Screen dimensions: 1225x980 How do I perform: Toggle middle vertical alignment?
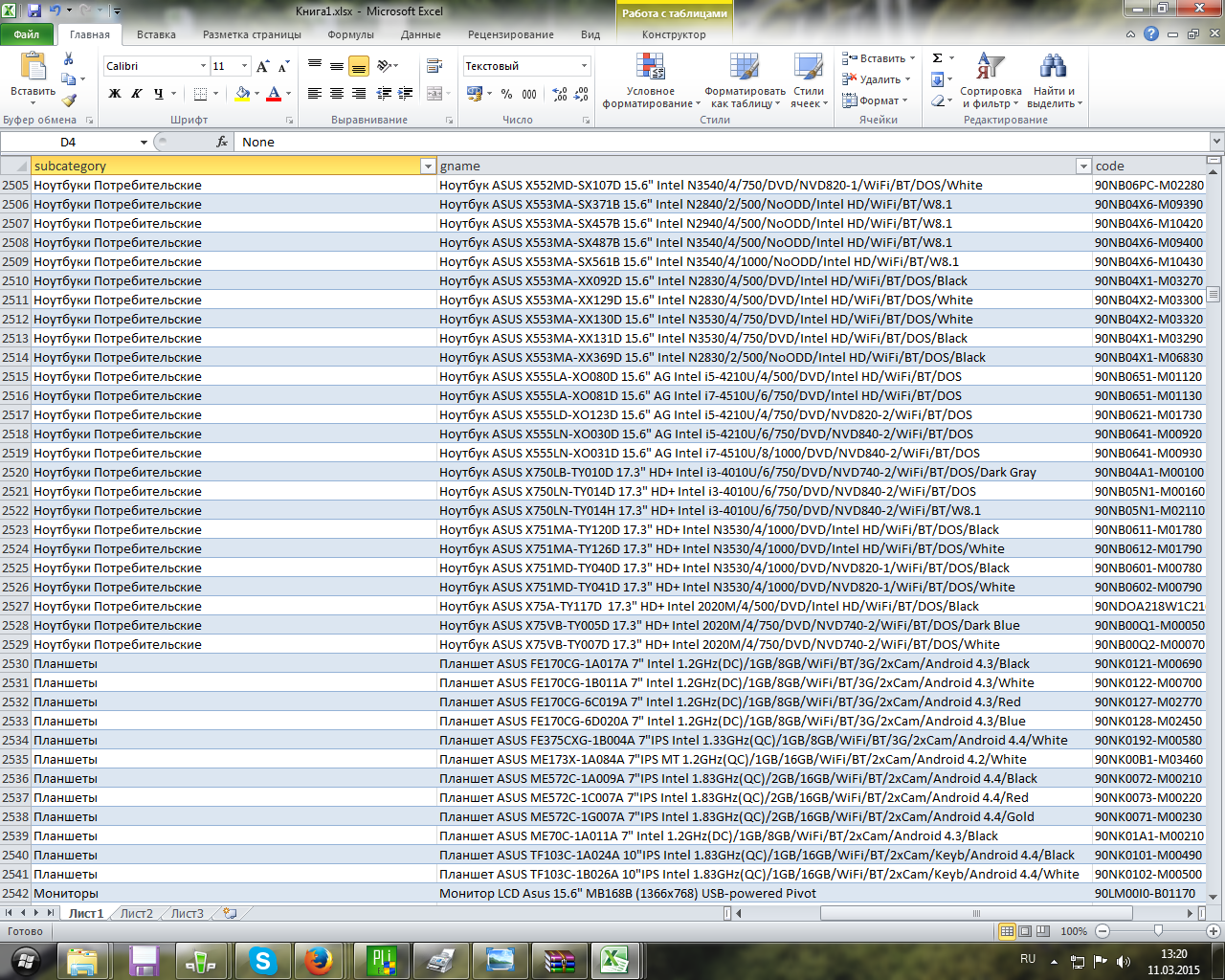pos(337,66)
